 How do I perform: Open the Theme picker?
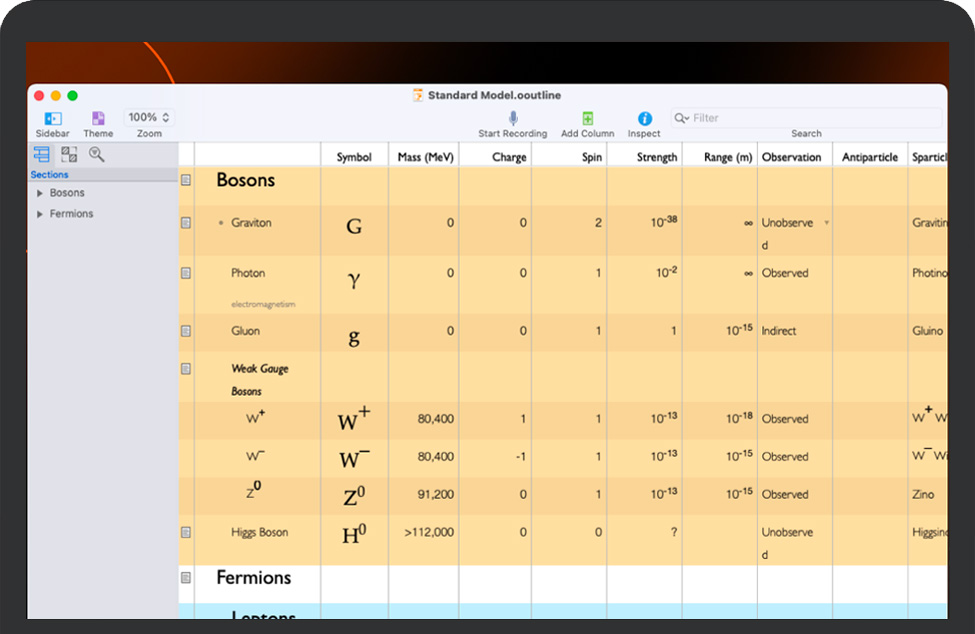(x=98, y=119)
